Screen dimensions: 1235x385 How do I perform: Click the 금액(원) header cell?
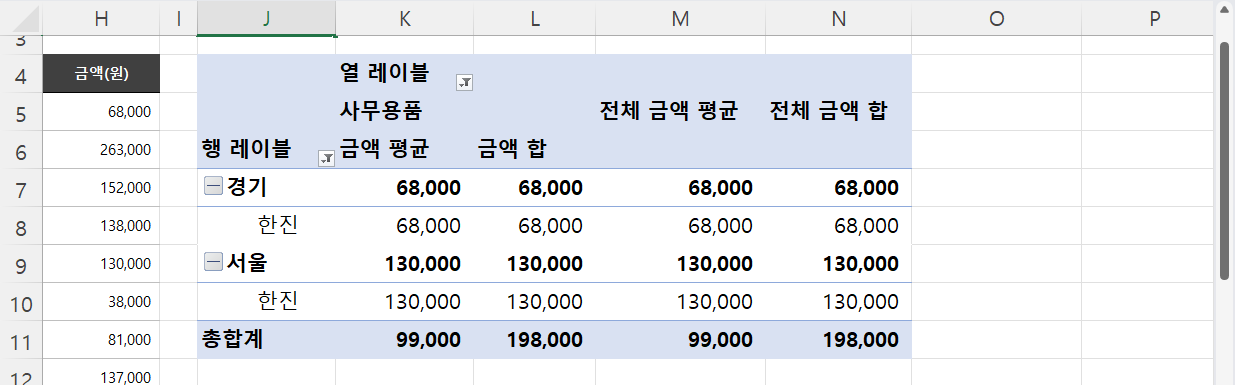click(101, 73)
